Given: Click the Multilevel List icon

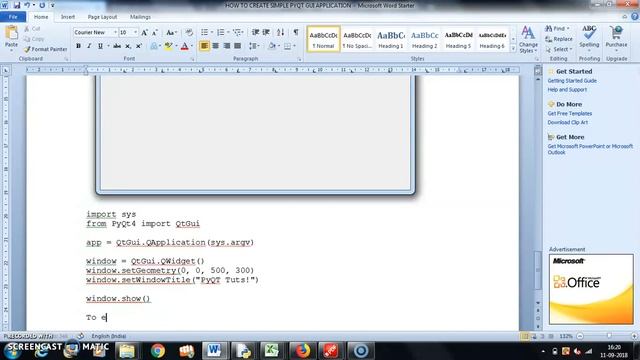Looking at the screenshot, I should (x=237, y=32).
